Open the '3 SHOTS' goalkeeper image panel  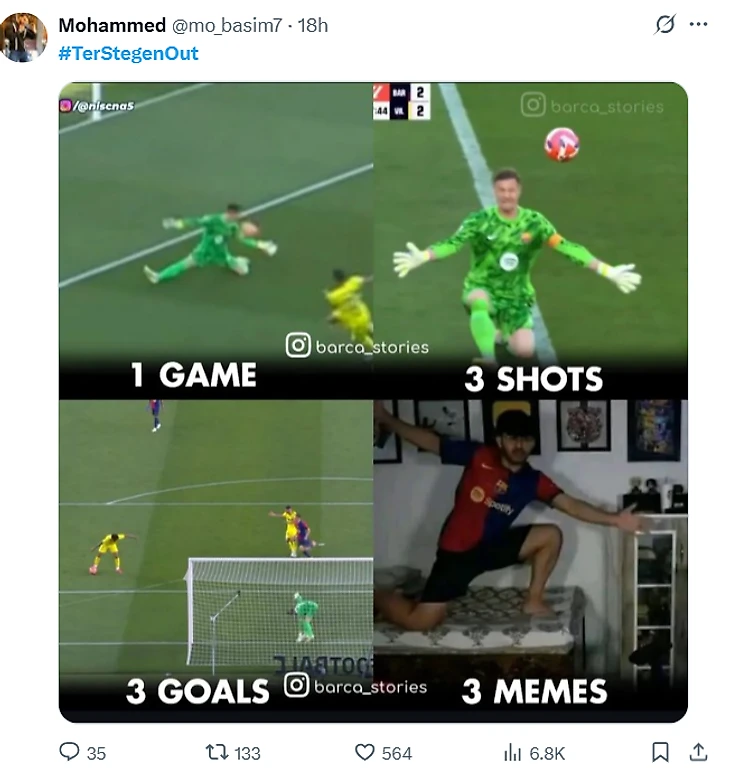coord(531,240)
